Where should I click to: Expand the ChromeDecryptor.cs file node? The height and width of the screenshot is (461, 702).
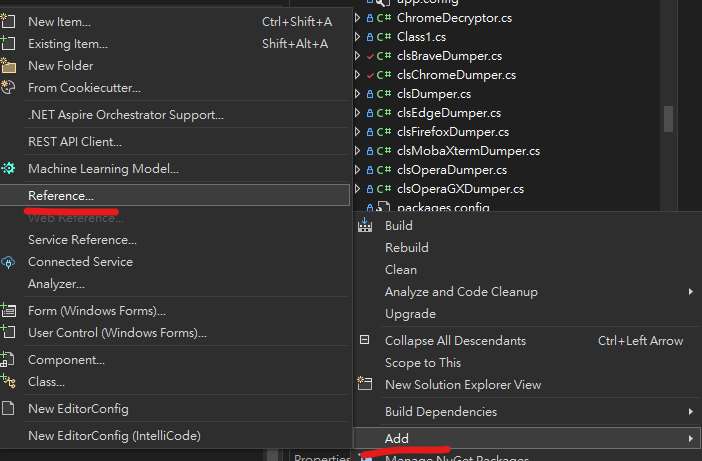(x=359, y=18)
